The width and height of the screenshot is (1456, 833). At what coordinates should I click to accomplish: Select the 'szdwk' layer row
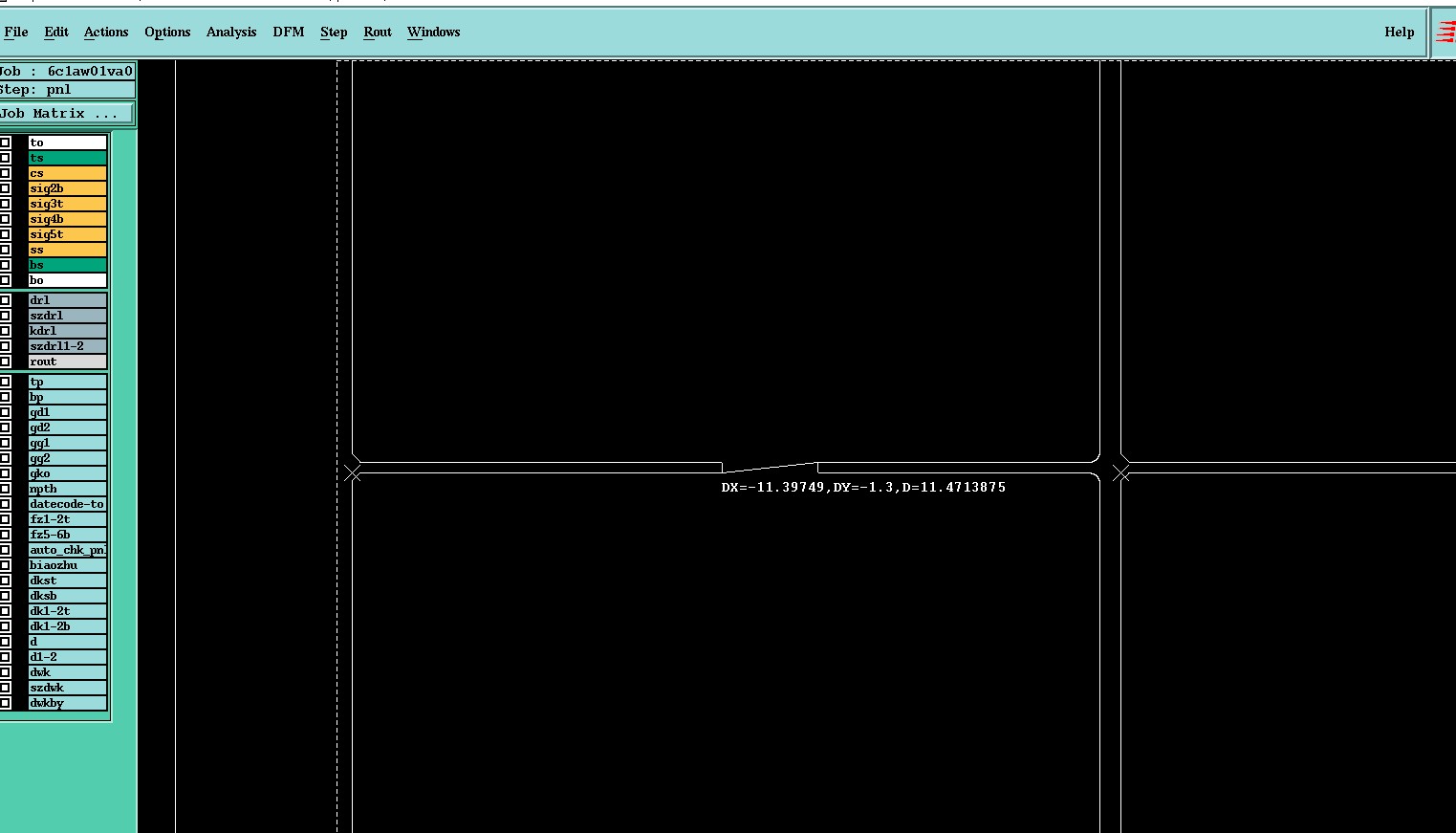pyautogui.click(x=67, y=688)
